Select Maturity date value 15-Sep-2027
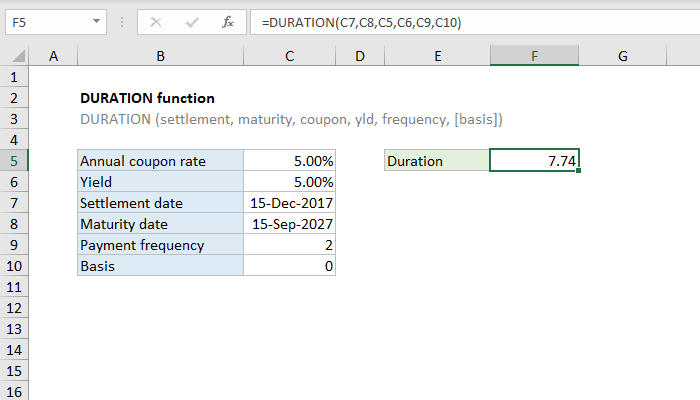This screenshot has height=400, width=700. tap(289, 224)
